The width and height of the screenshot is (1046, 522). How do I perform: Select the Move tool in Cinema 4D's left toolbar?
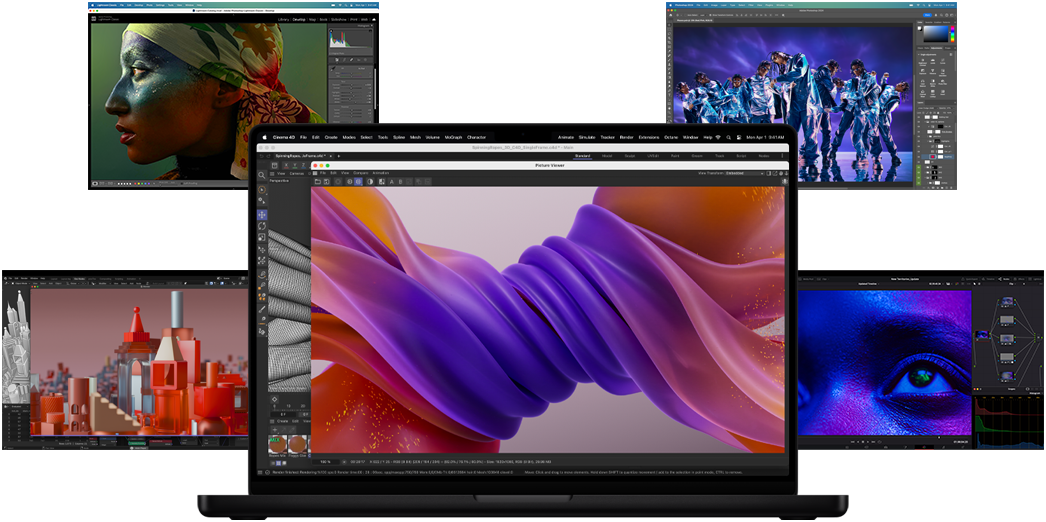262,215
